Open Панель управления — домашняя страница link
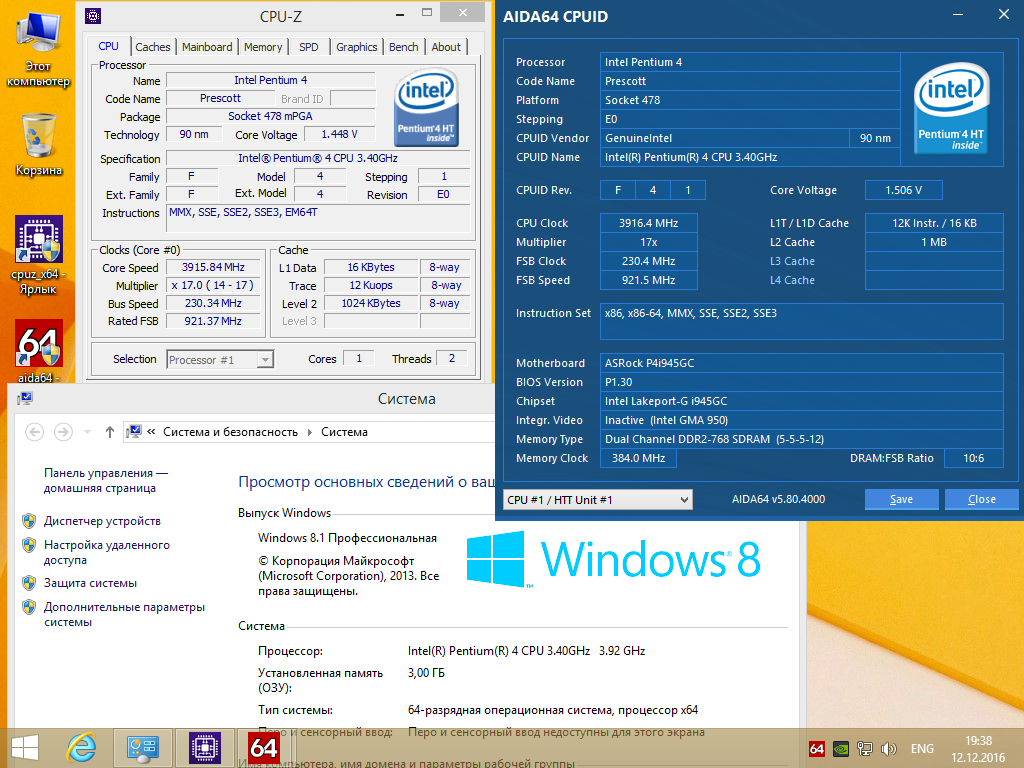1024x768 pixels. click(106, 480)
